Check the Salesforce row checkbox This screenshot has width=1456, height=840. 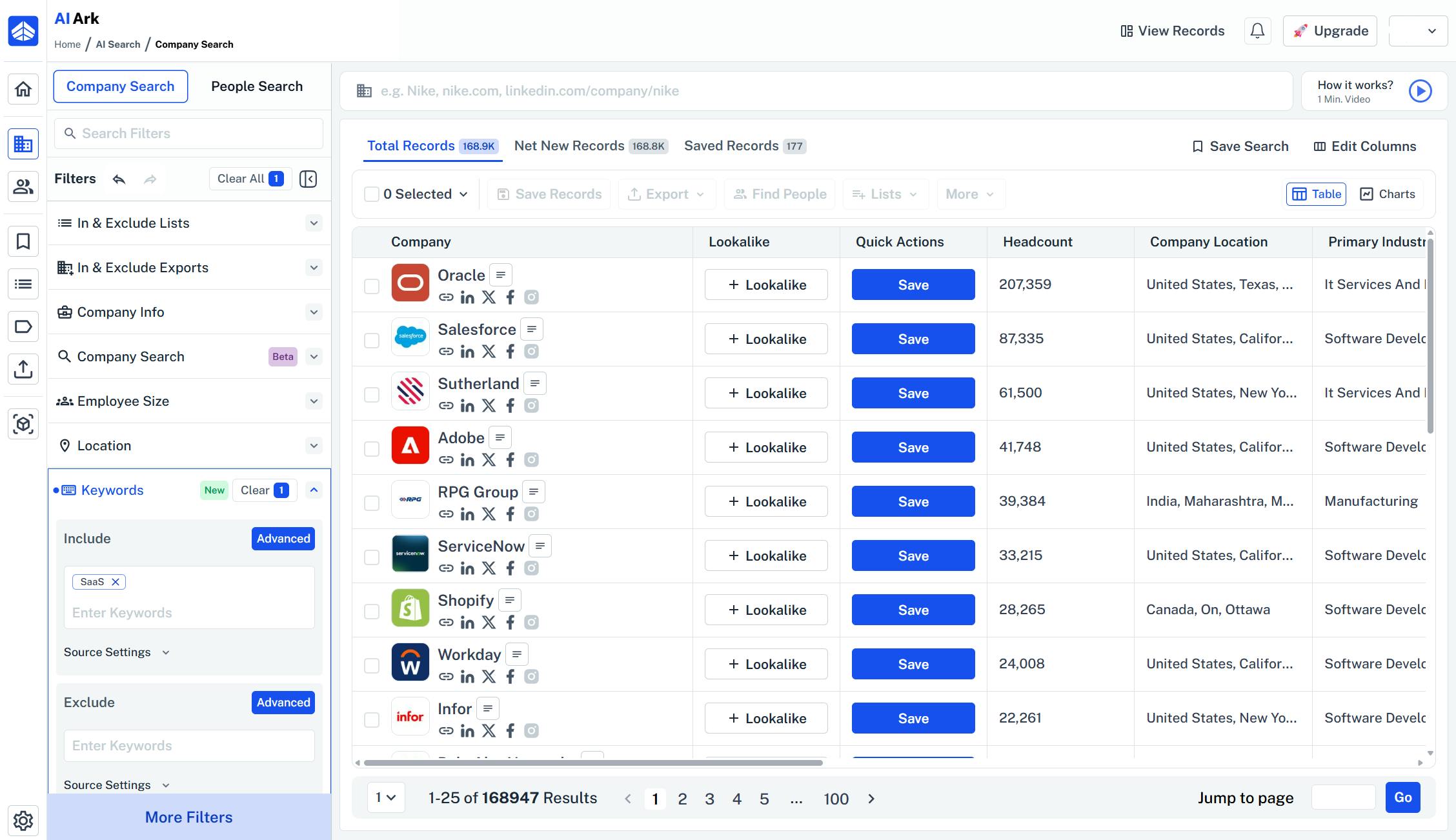pos(372,340)
